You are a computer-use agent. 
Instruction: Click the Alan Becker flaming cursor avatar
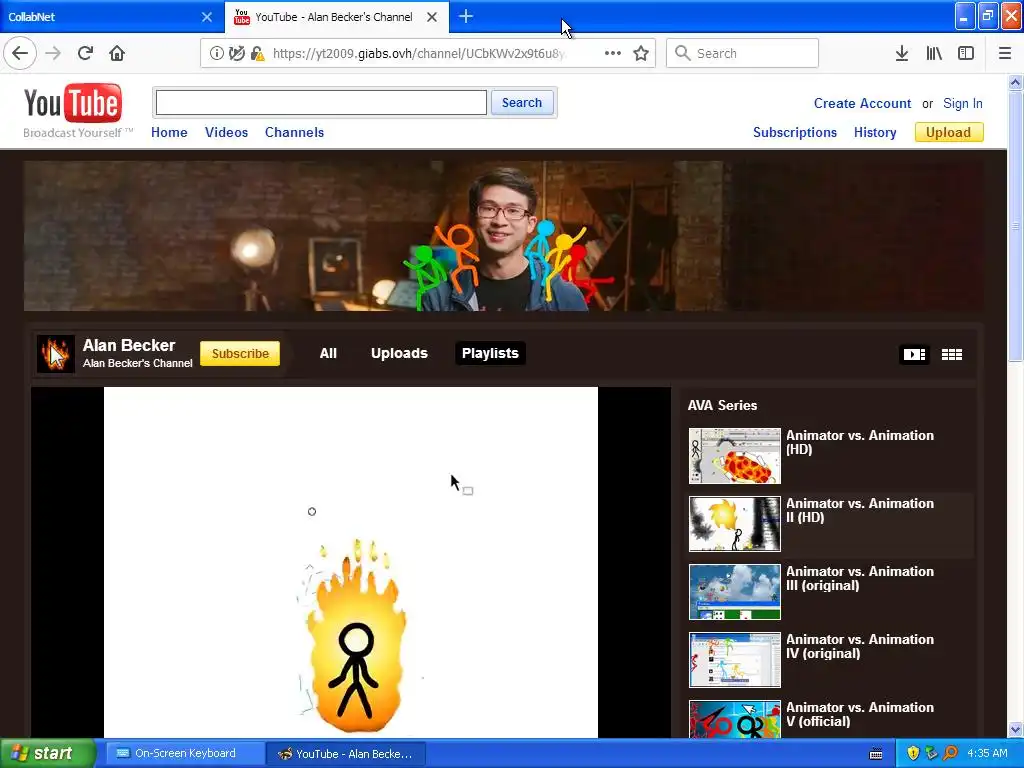pos(56,354)
